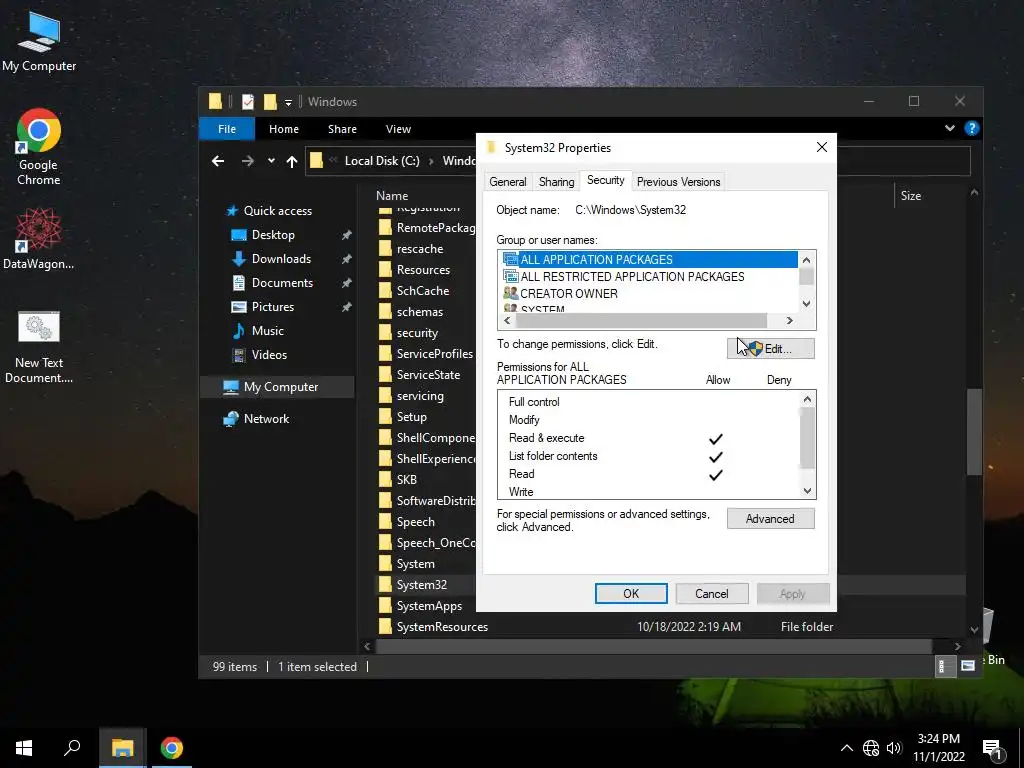Image resolution: width=1024 pixels, height=768 pixels.
Task: Launch Google Chrome from desktop shortcut
Action: [39, 147]
